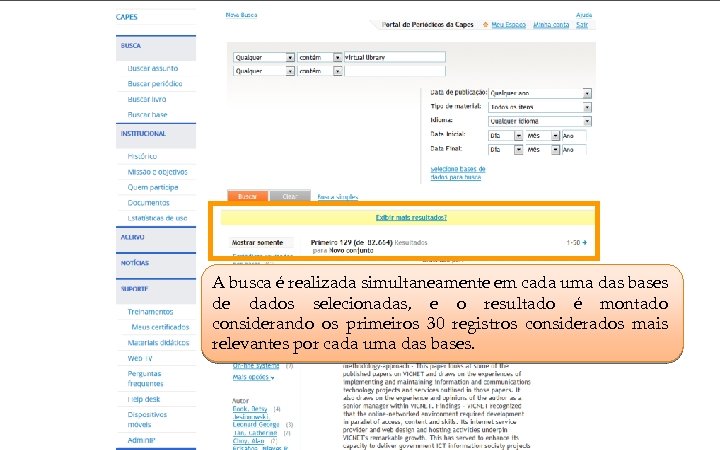Screen dimensions: 720x450
Task: Open first row contém operator dropdown
Action: click(320, 57)
